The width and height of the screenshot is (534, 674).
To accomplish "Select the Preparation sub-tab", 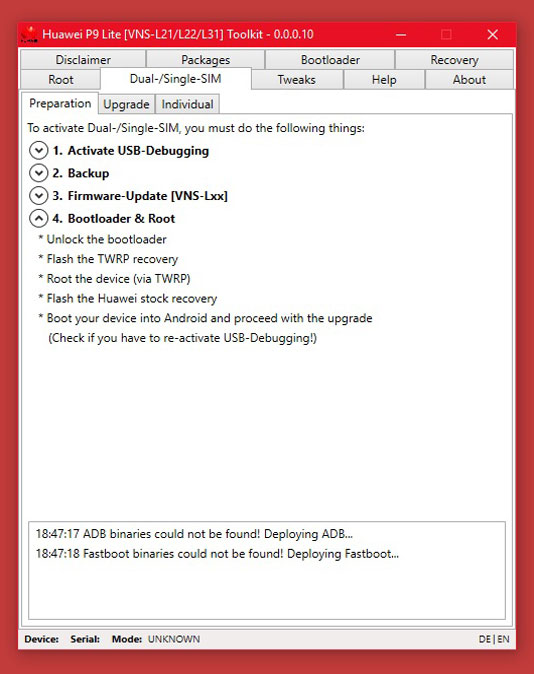I will coord(60,104).
